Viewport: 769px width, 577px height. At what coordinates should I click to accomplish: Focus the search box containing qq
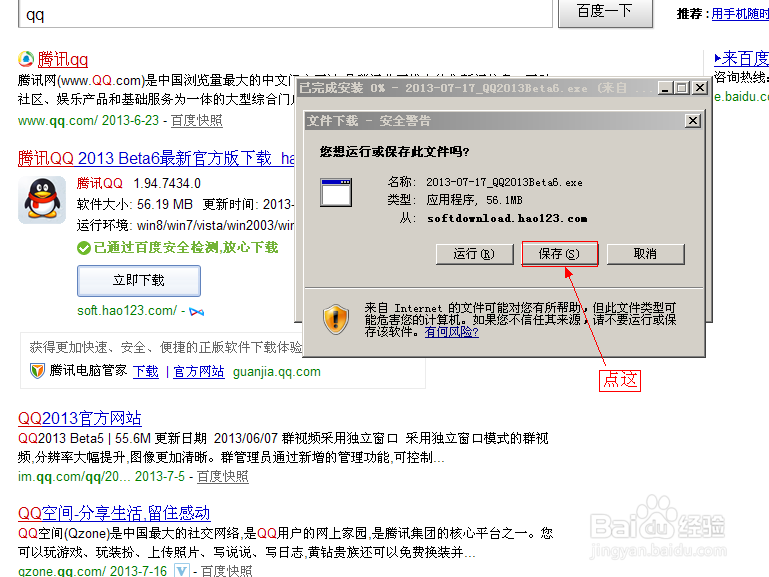point(285,14)
